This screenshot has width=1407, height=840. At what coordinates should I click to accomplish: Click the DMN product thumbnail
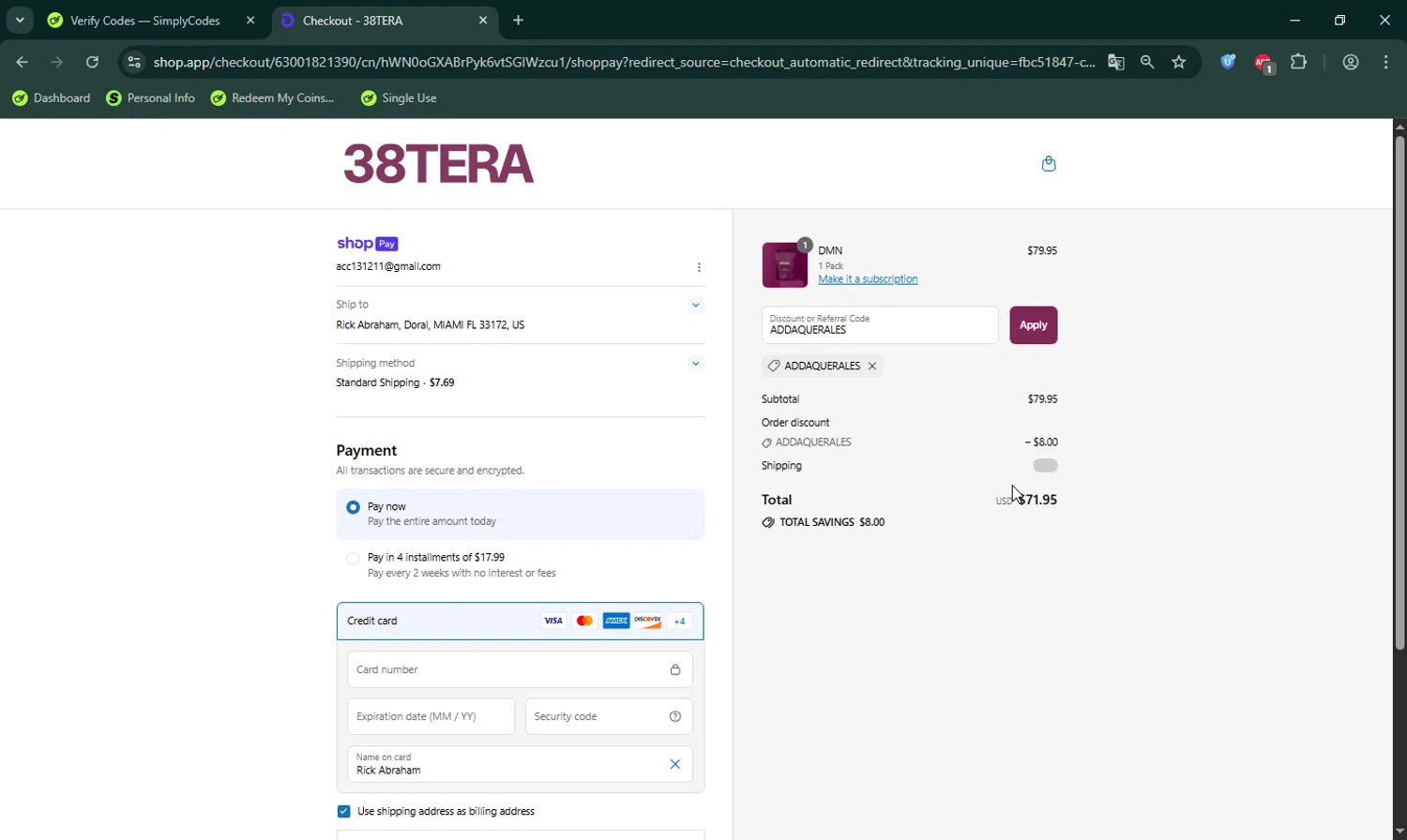(785, 264)
